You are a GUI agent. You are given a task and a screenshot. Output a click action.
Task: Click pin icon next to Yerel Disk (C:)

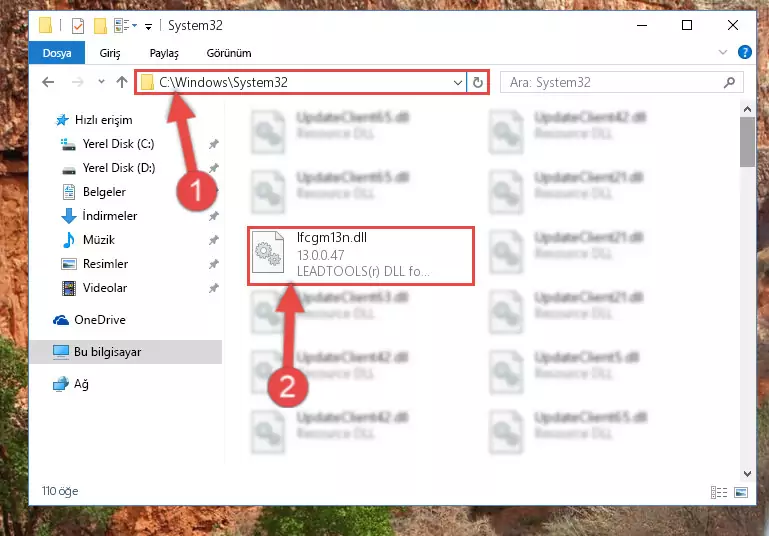213,144
